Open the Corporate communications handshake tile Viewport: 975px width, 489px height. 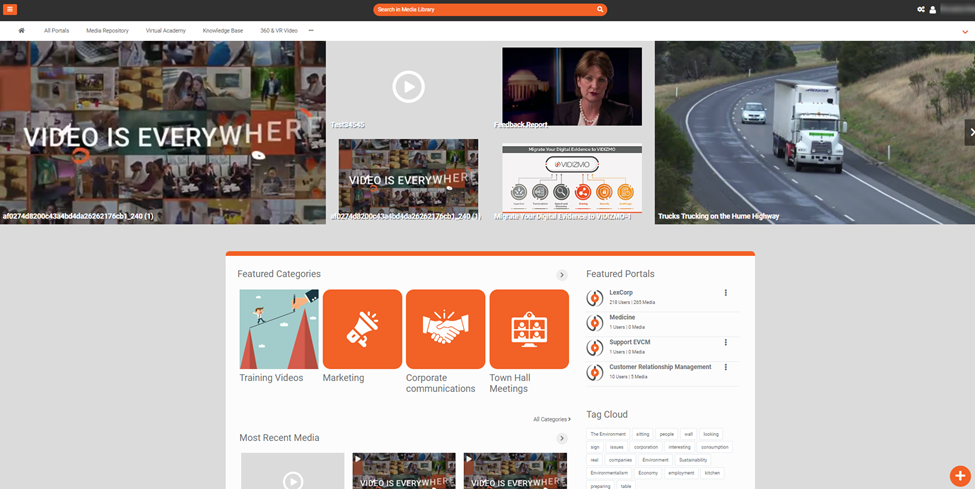click(445, 329)
